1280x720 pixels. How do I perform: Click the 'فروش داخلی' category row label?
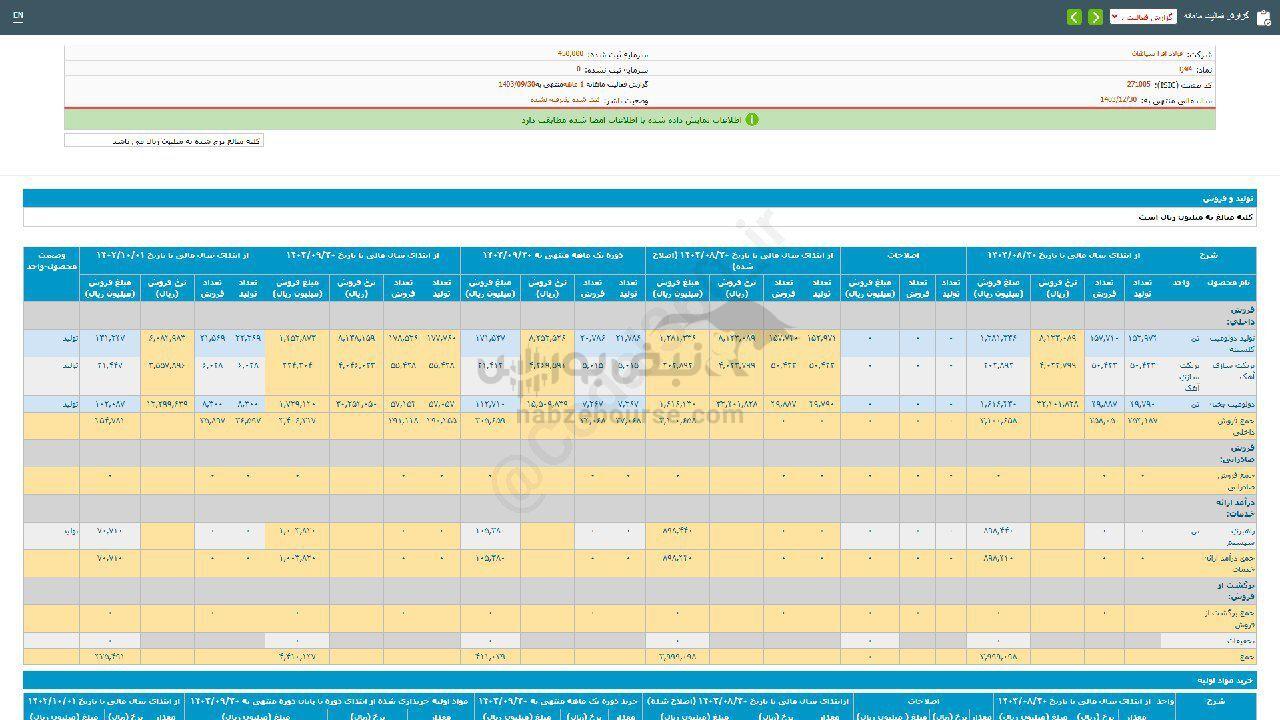click(x=1241, y=316)
